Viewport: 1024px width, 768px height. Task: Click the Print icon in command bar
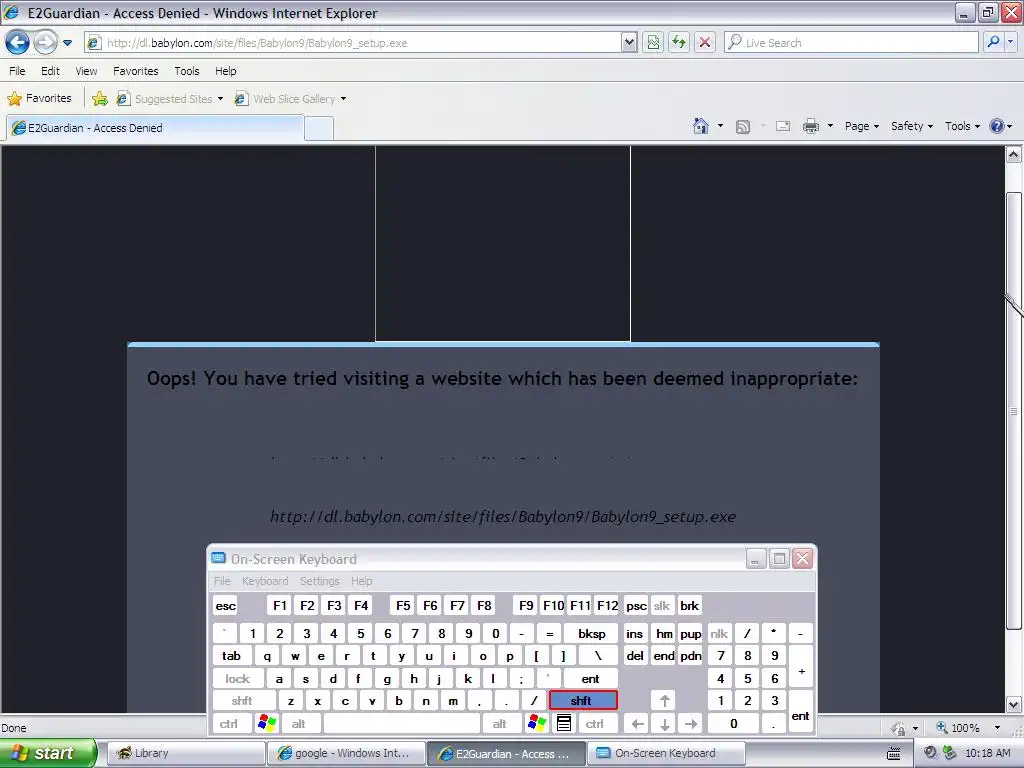[810, 126]
